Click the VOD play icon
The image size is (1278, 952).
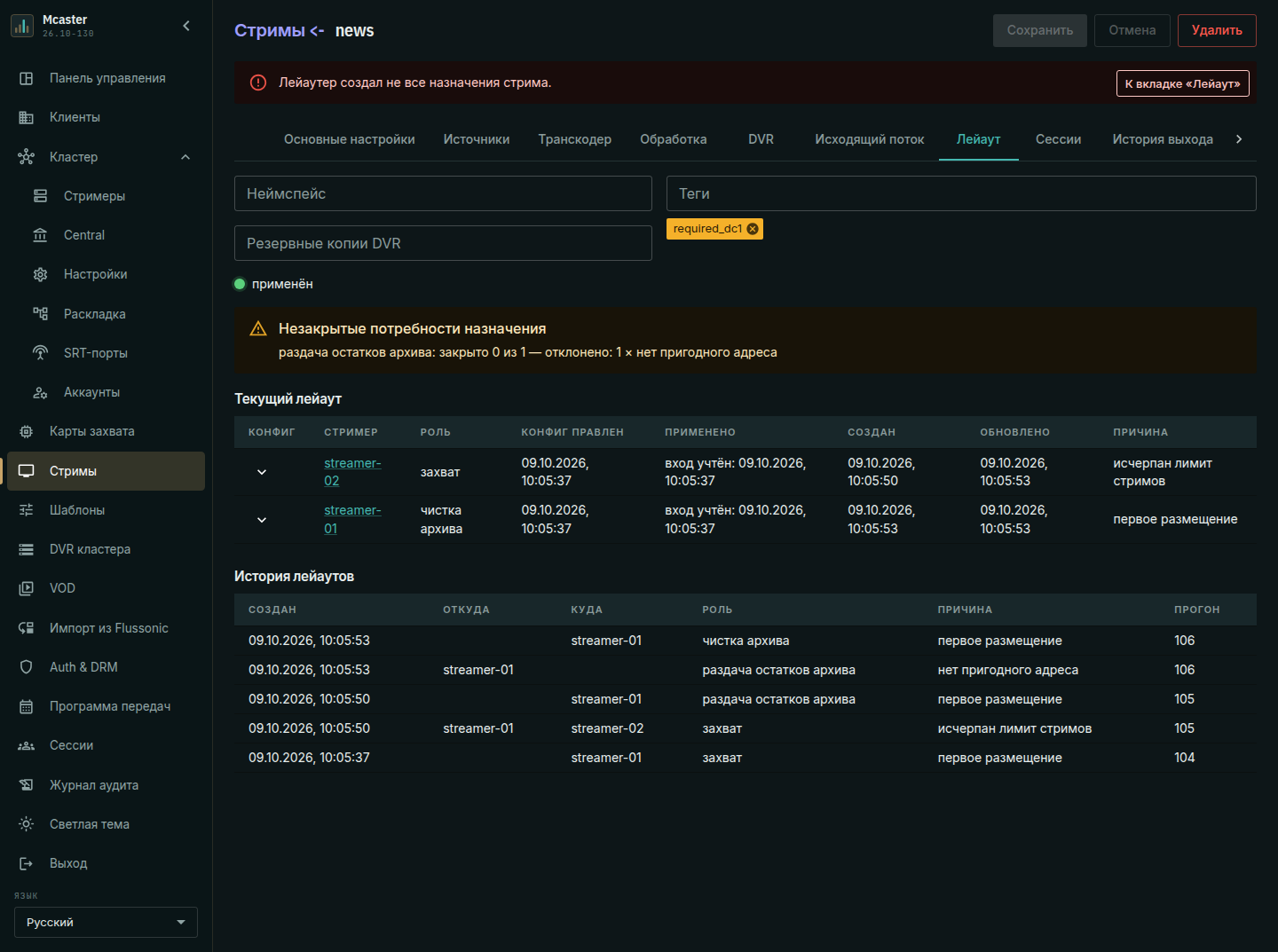[x=27, y=588]
